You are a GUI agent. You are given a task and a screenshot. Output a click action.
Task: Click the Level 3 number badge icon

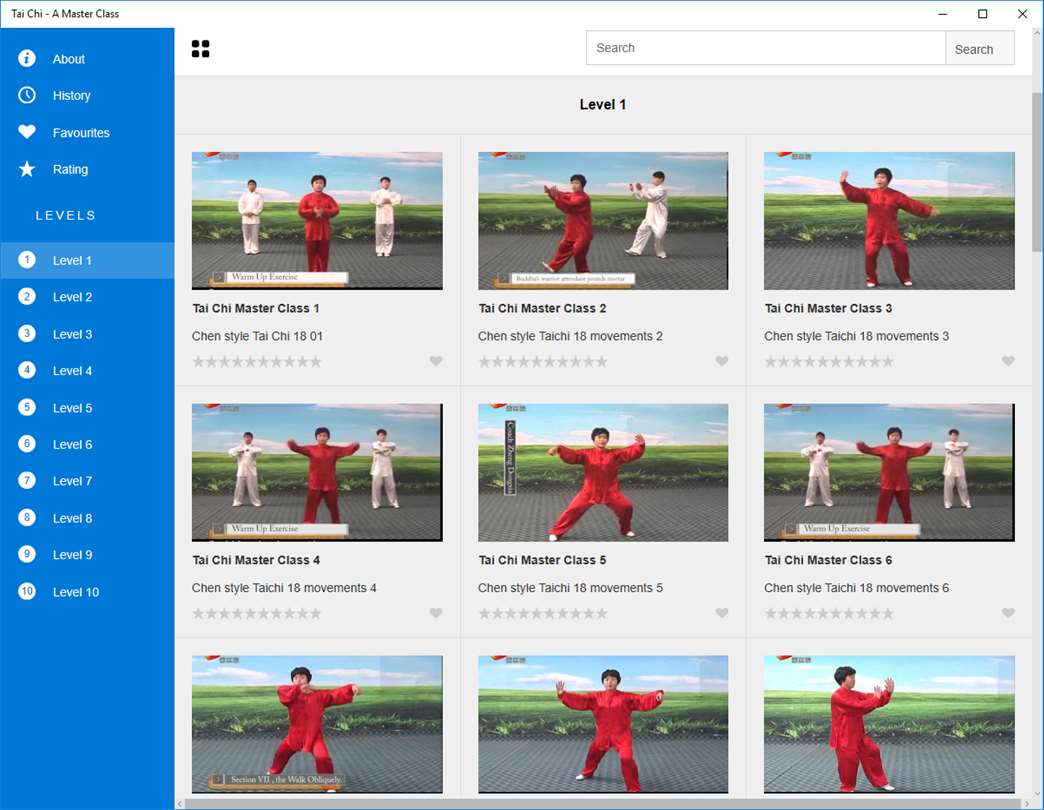pyautogui.click(x=27, y=333)
